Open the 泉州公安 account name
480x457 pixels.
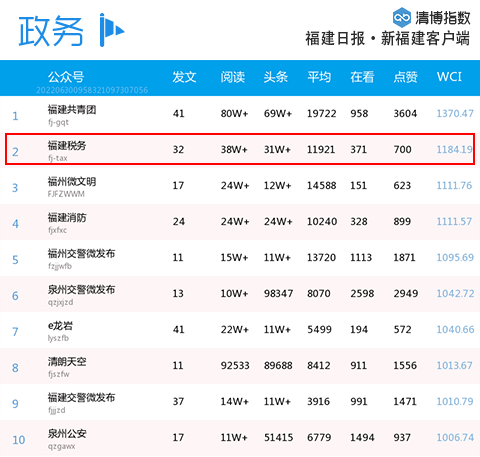click(x=67, y=433)
